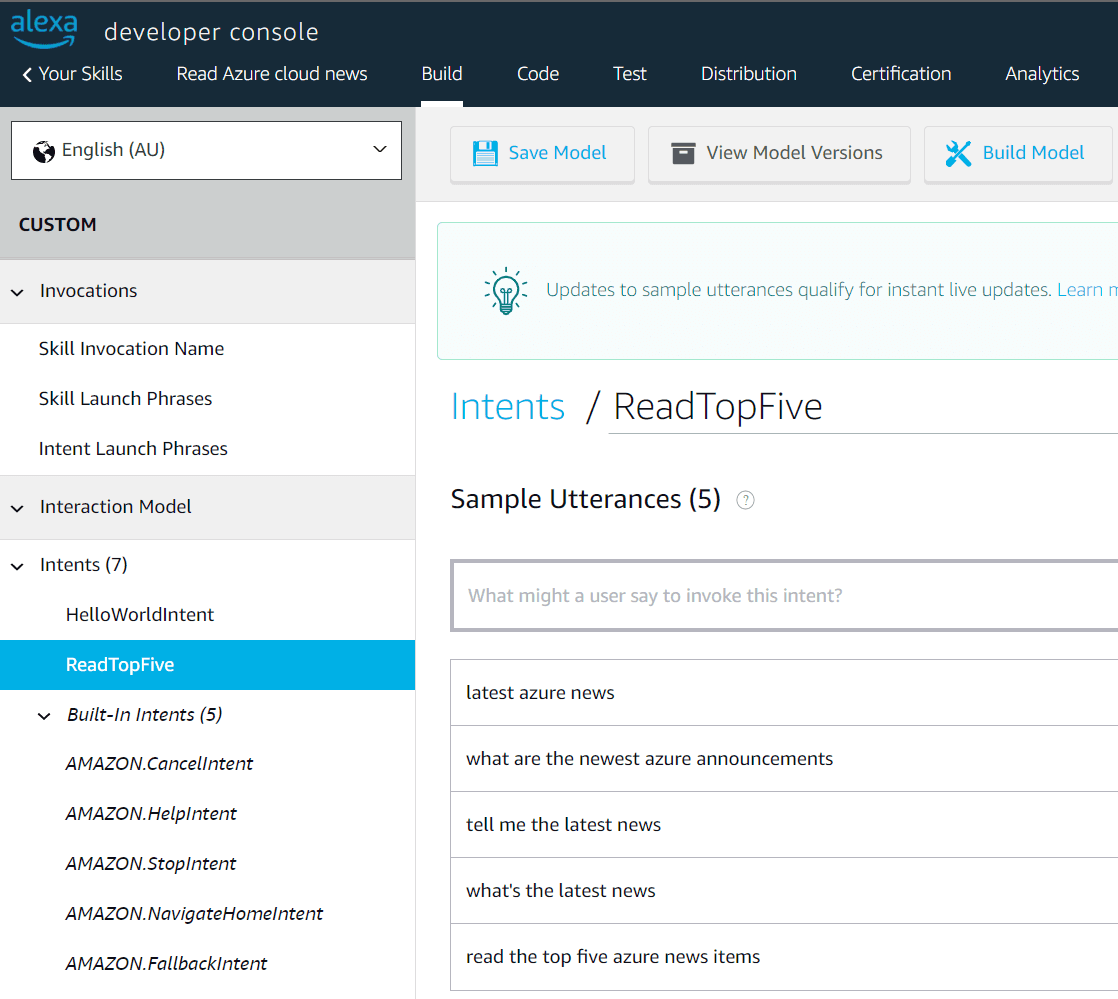Select AMAZON.StopIntent
This screenshot has height=999, width=1118.
pyautogui.click(x=150, y=864)
